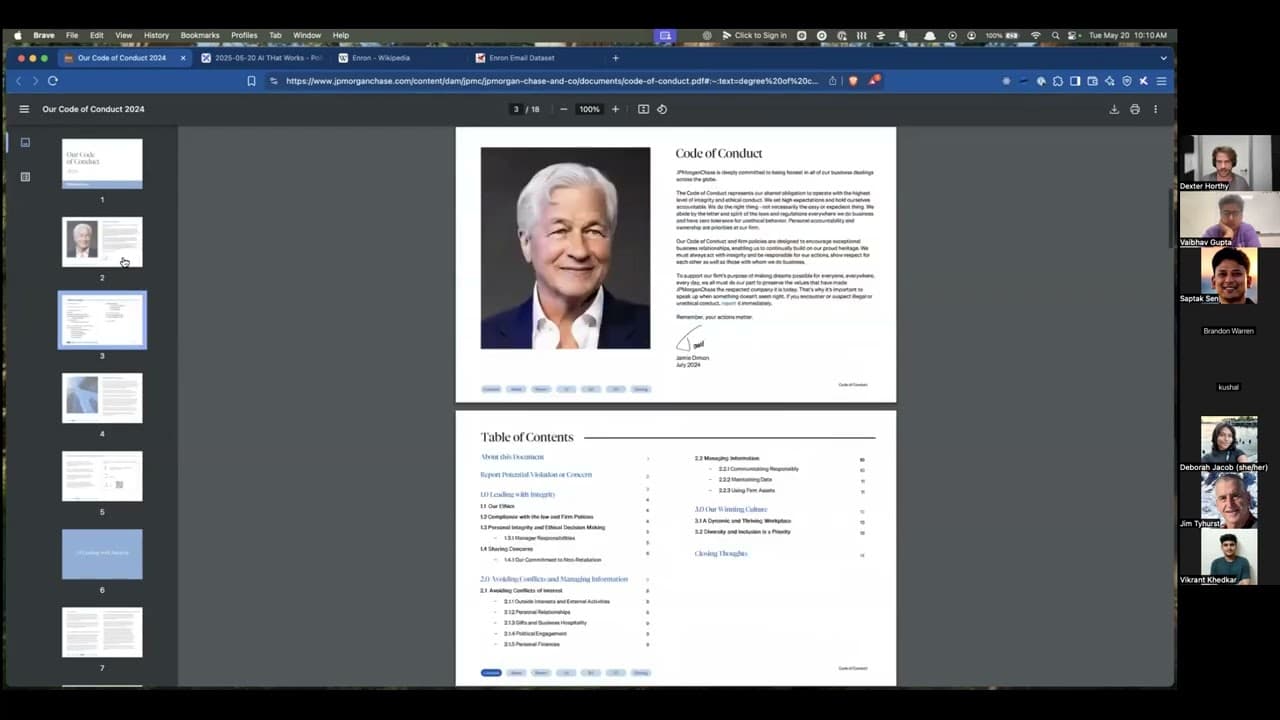This screenshot has height=720, width=1280.
Task: Open Brave Rewards triangle icon
Action: pyautogui.click(x=874, y=81)
